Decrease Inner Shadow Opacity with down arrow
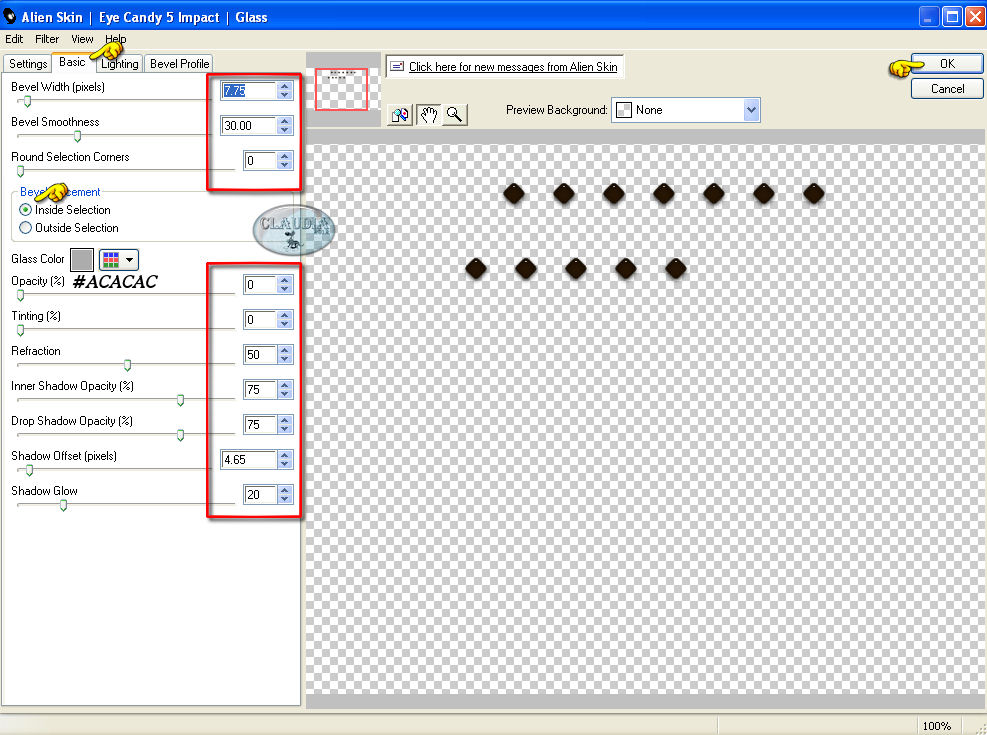This screenshot has width=987, height=735. point(285,394)
